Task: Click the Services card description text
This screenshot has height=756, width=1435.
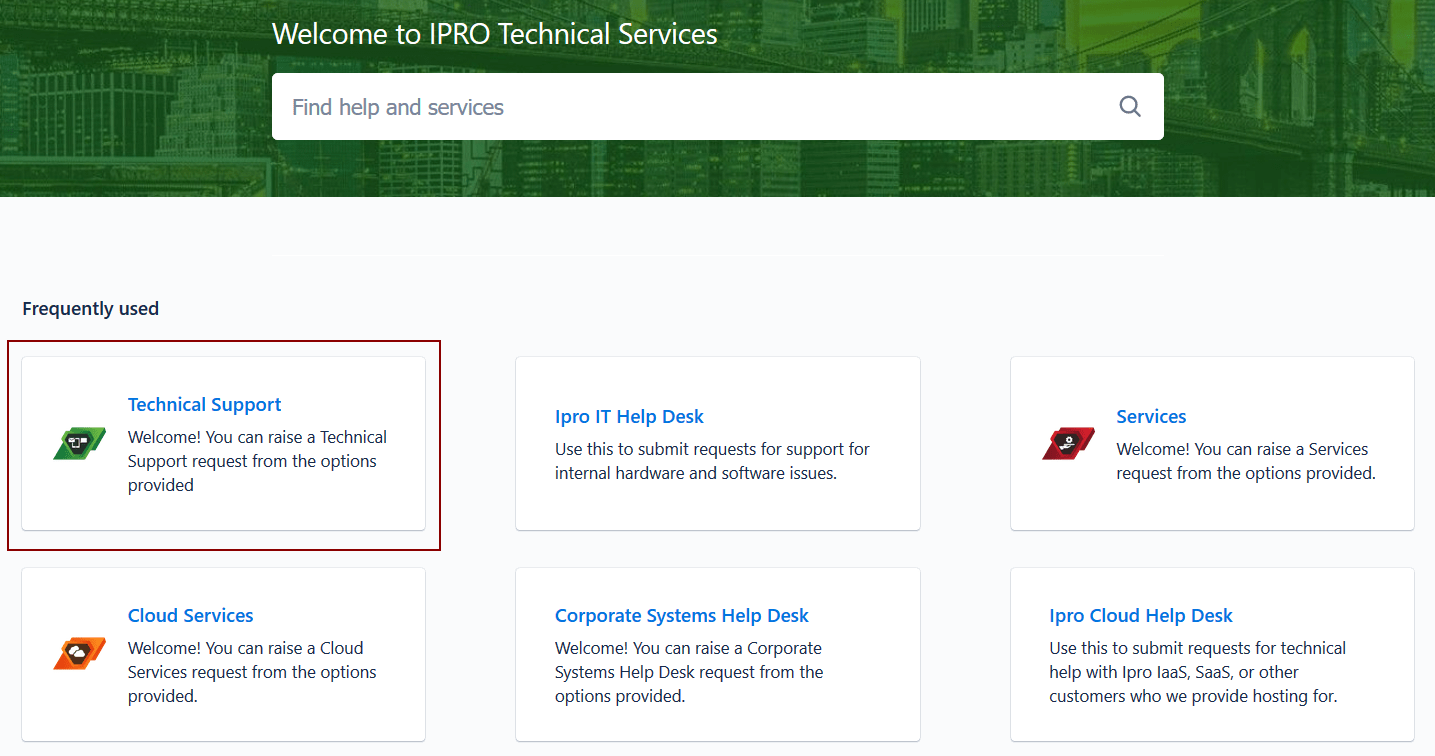Action: pyautogui.click(x=1246, y=461)
